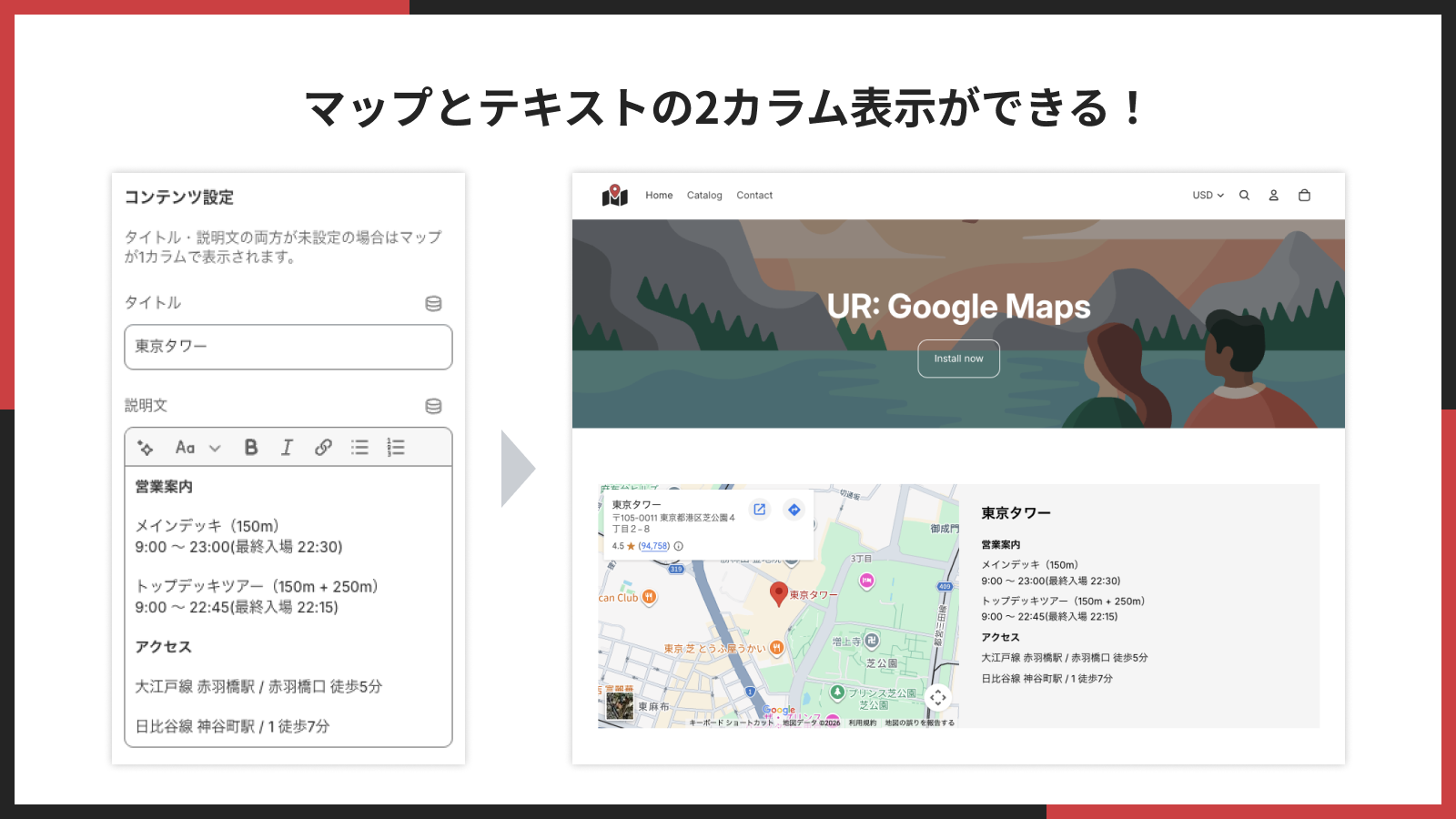
Task: Click the directions icon in map card
Action: click(x=794, y=510)
